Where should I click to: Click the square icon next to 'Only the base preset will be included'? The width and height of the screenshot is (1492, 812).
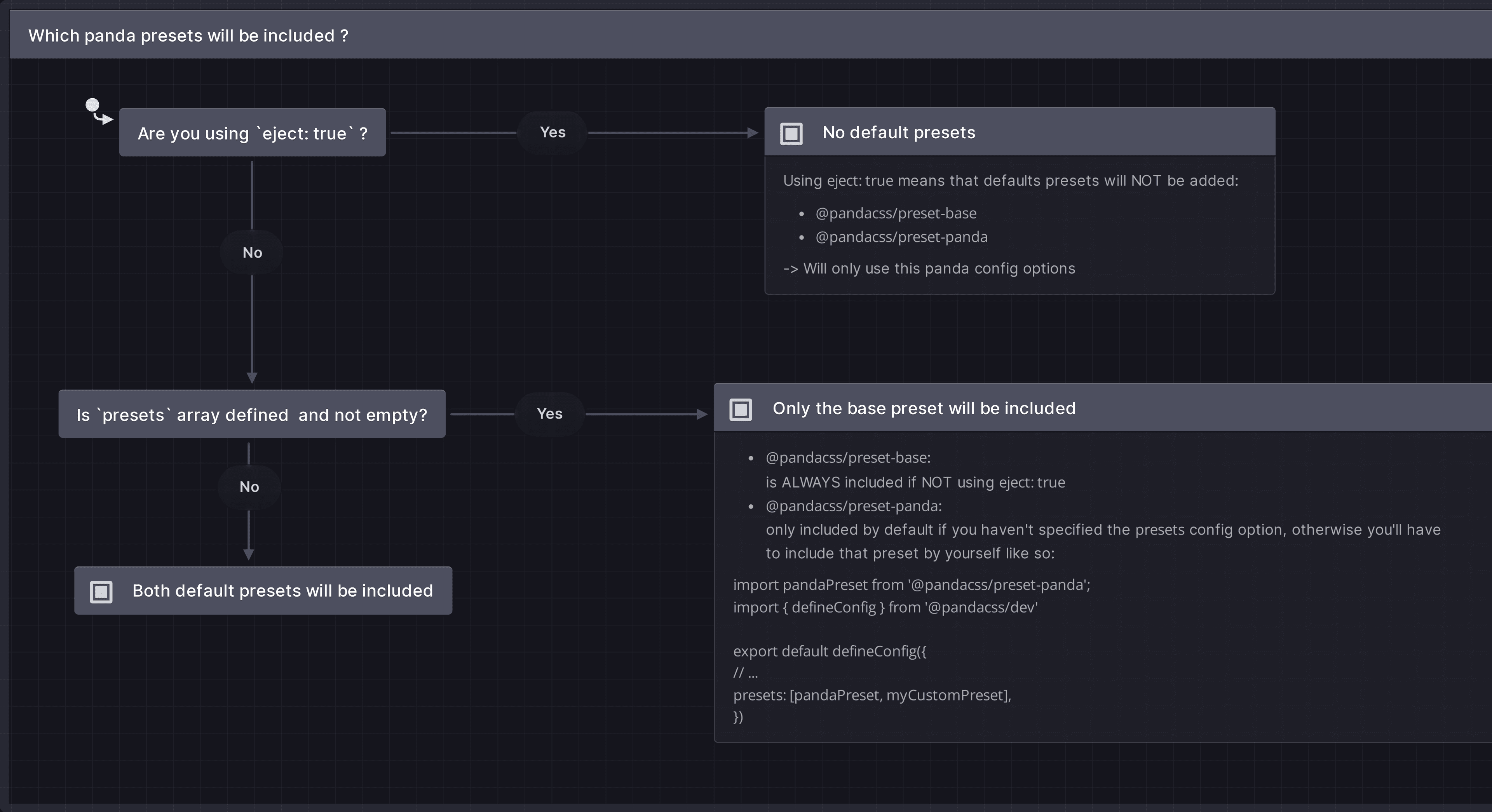click(741, 409)
